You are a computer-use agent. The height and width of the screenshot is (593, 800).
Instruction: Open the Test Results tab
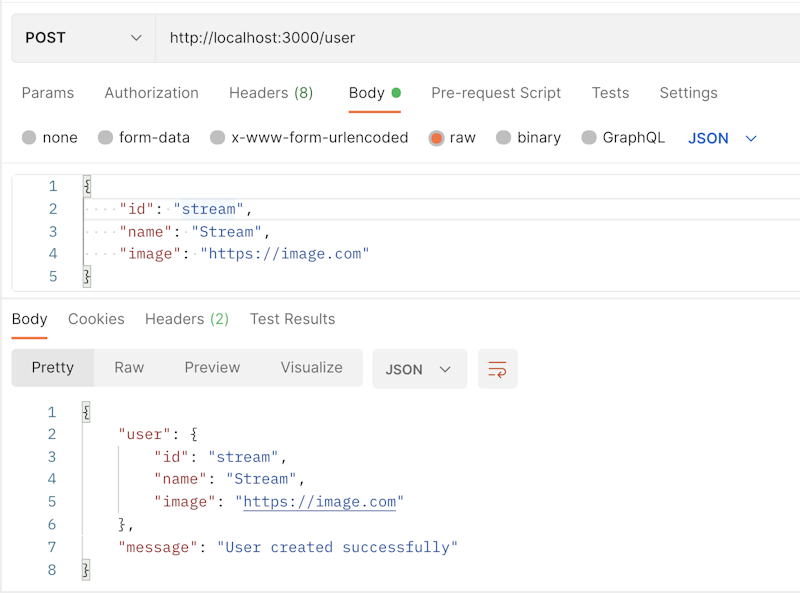(292, 319)
